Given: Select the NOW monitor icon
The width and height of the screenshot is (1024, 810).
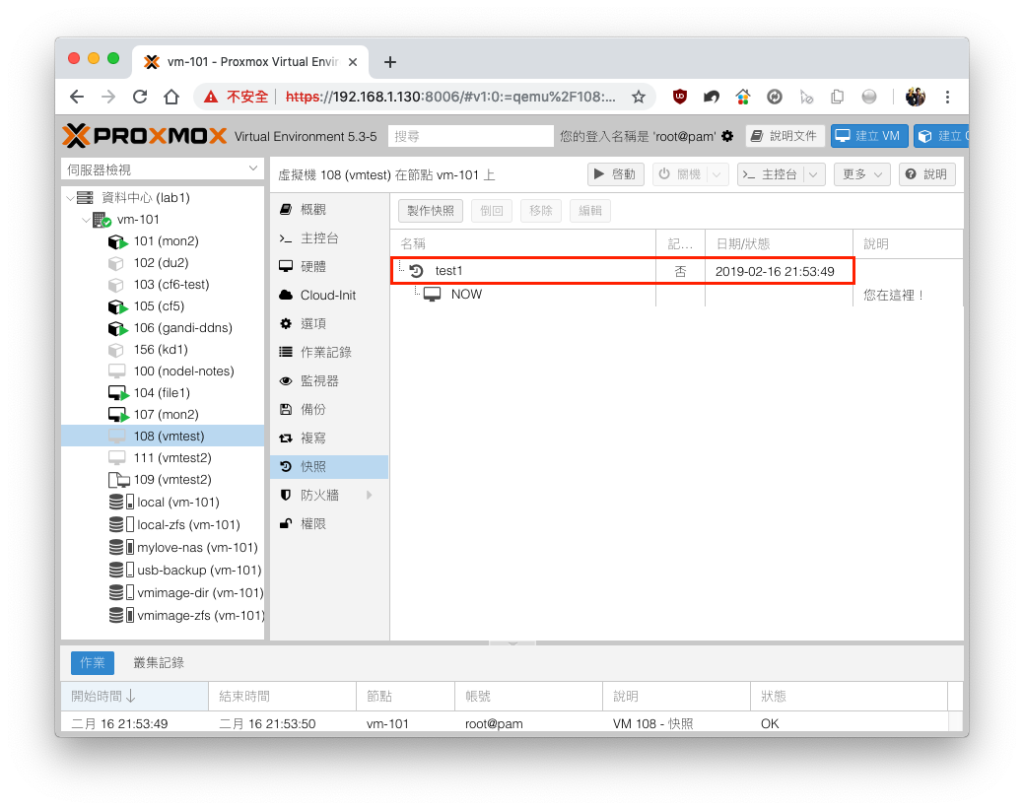Looking at the screenshot, I should (x=432, y=294).
